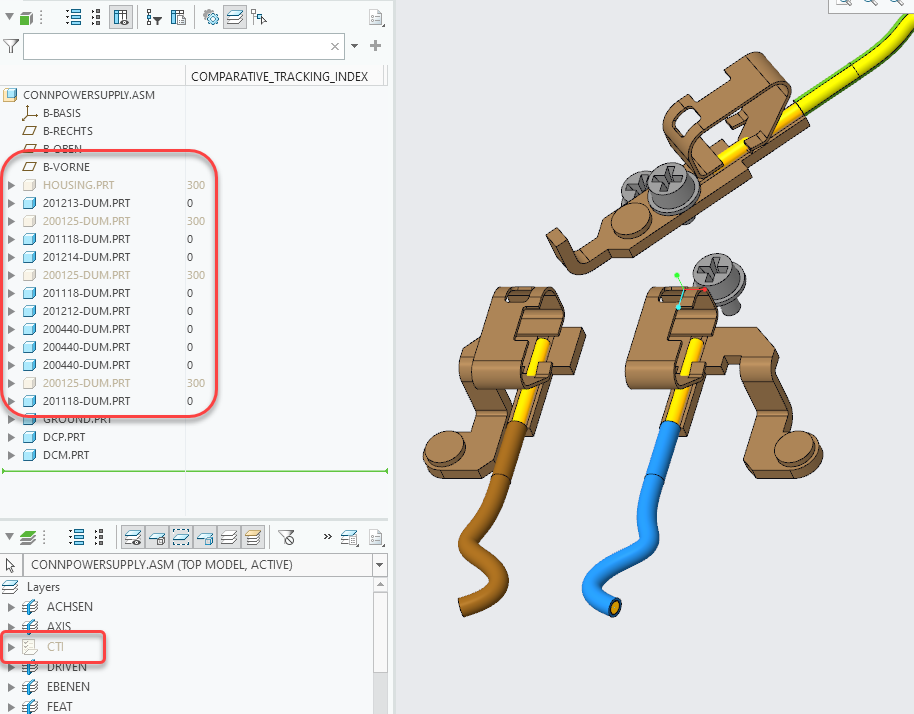Click the Collapse All icon in model tree toolbar
Screen dimensions: 914x714
point(97,17)
